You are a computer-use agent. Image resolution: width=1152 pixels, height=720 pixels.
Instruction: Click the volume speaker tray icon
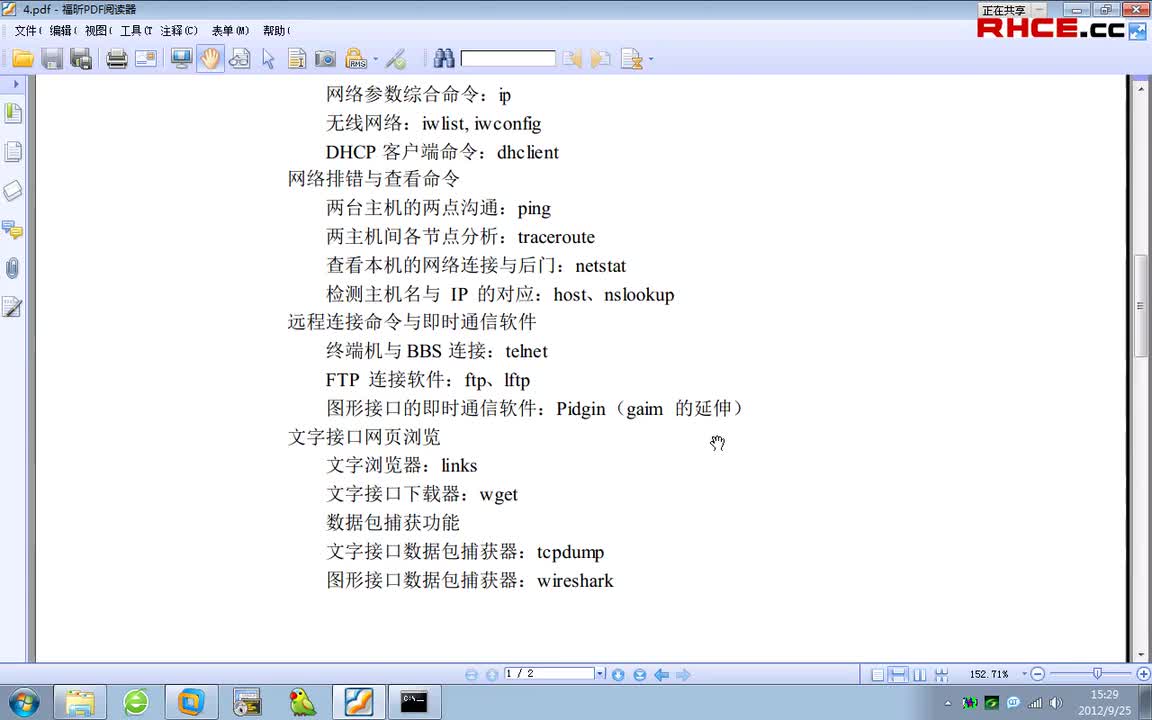1056,702
